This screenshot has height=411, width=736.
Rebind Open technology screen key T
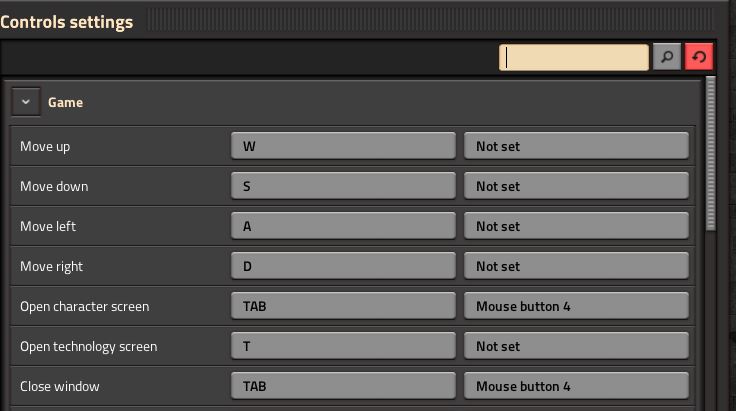point(343,346)
